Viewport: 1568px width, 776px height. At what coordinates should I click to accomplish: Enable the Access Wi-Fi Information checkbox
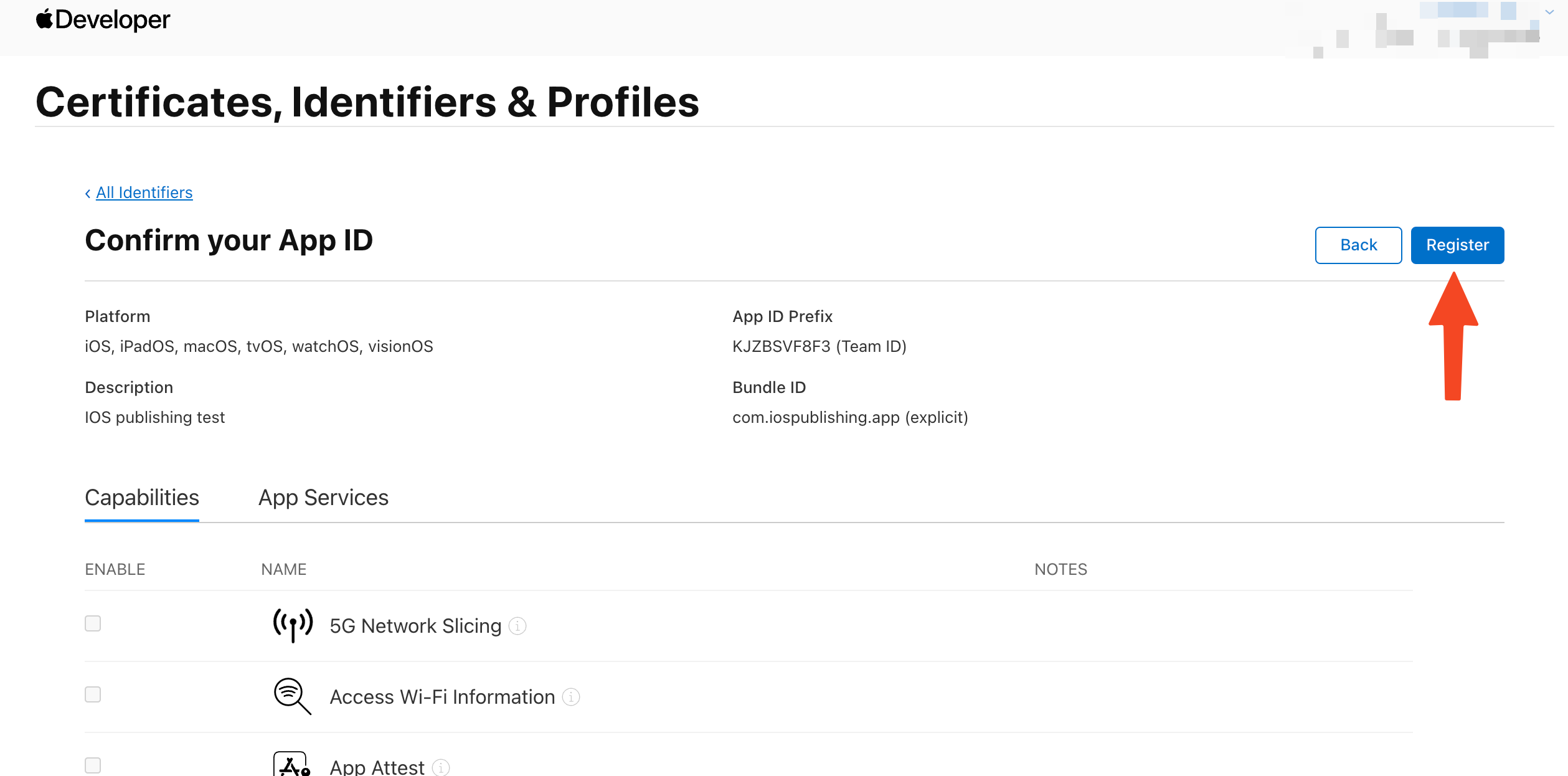(93, 694)
